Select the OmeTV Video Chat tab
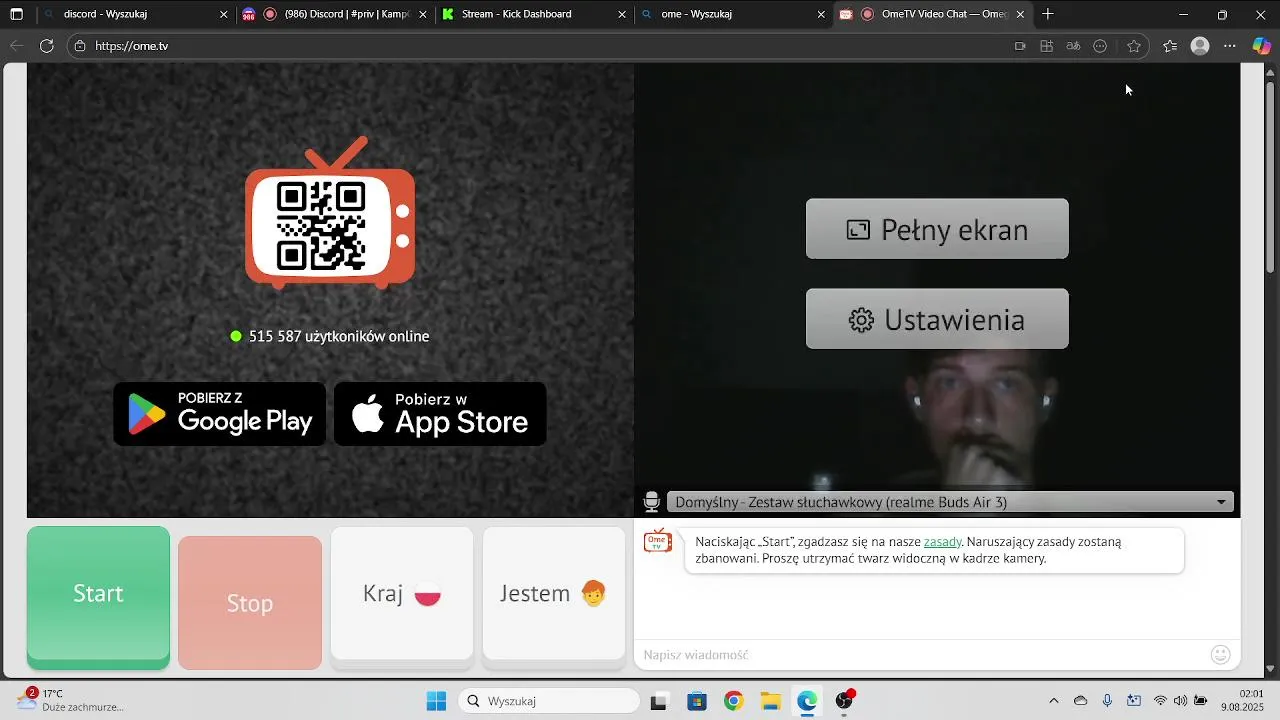Viewport: 1280px width, 720px height. (931, 14)
